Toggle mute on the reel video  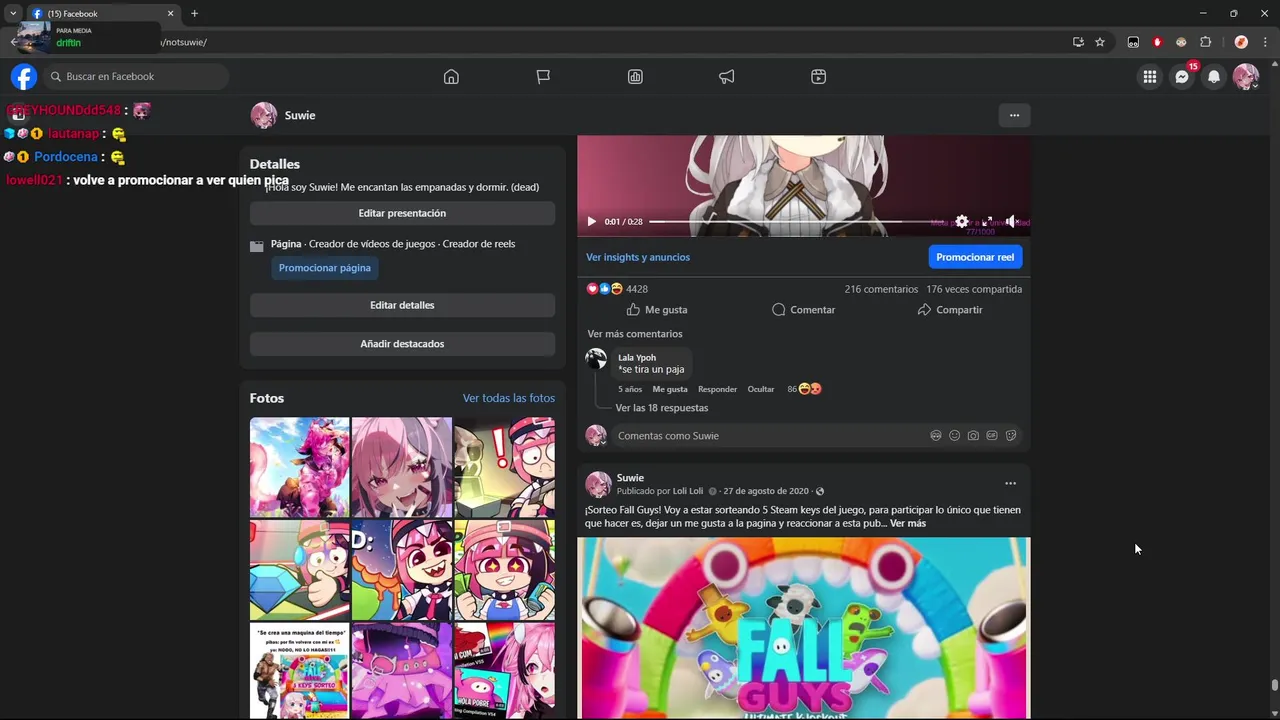[1012, 222]
